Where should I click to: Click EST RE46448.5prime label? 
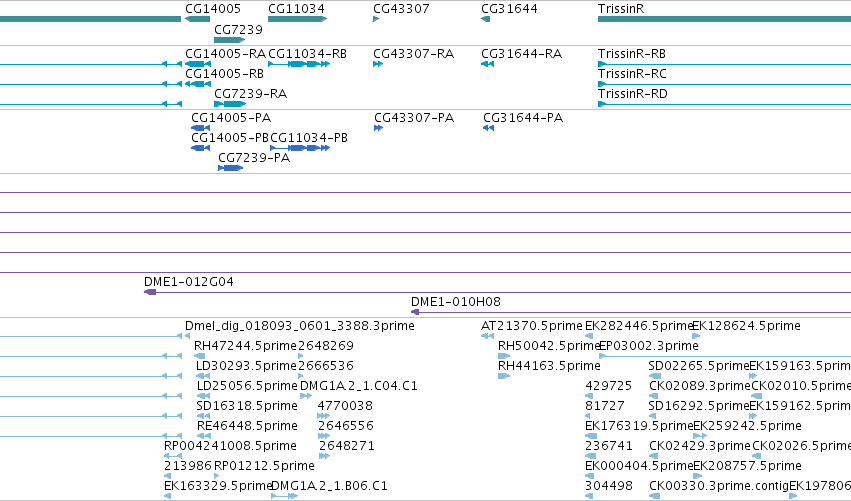click(x=247, y=426)
